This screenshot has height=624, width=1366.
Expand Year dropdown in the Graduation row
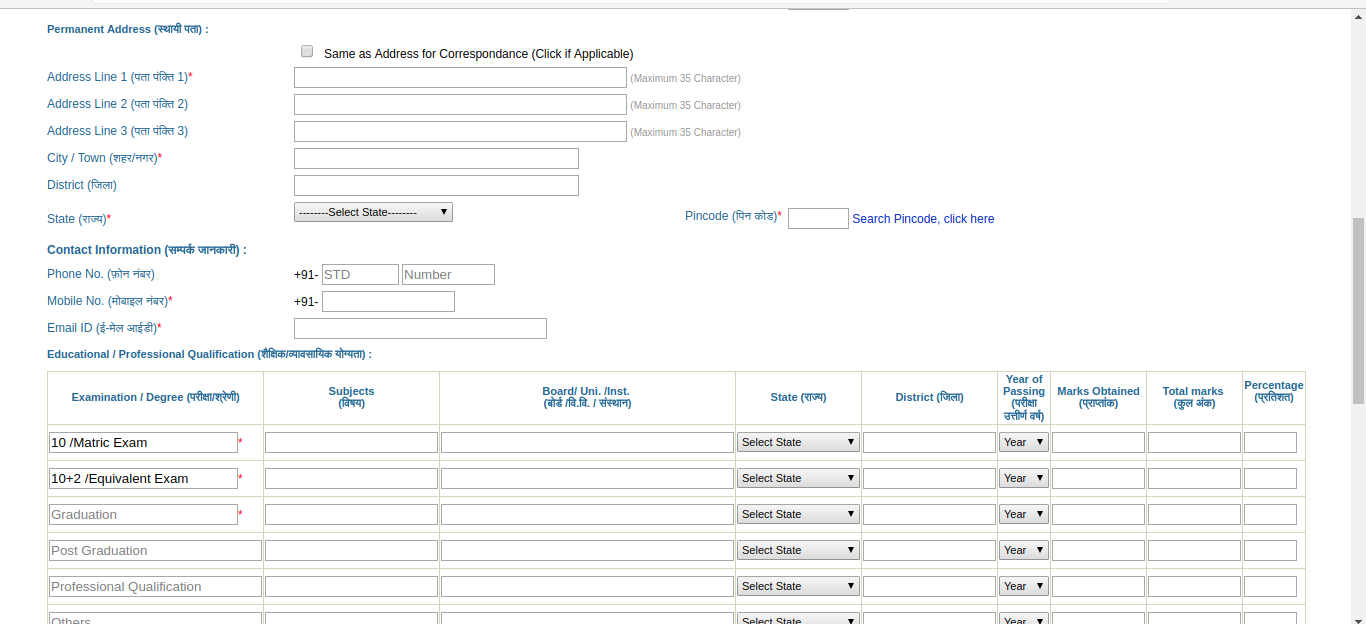1023,514
